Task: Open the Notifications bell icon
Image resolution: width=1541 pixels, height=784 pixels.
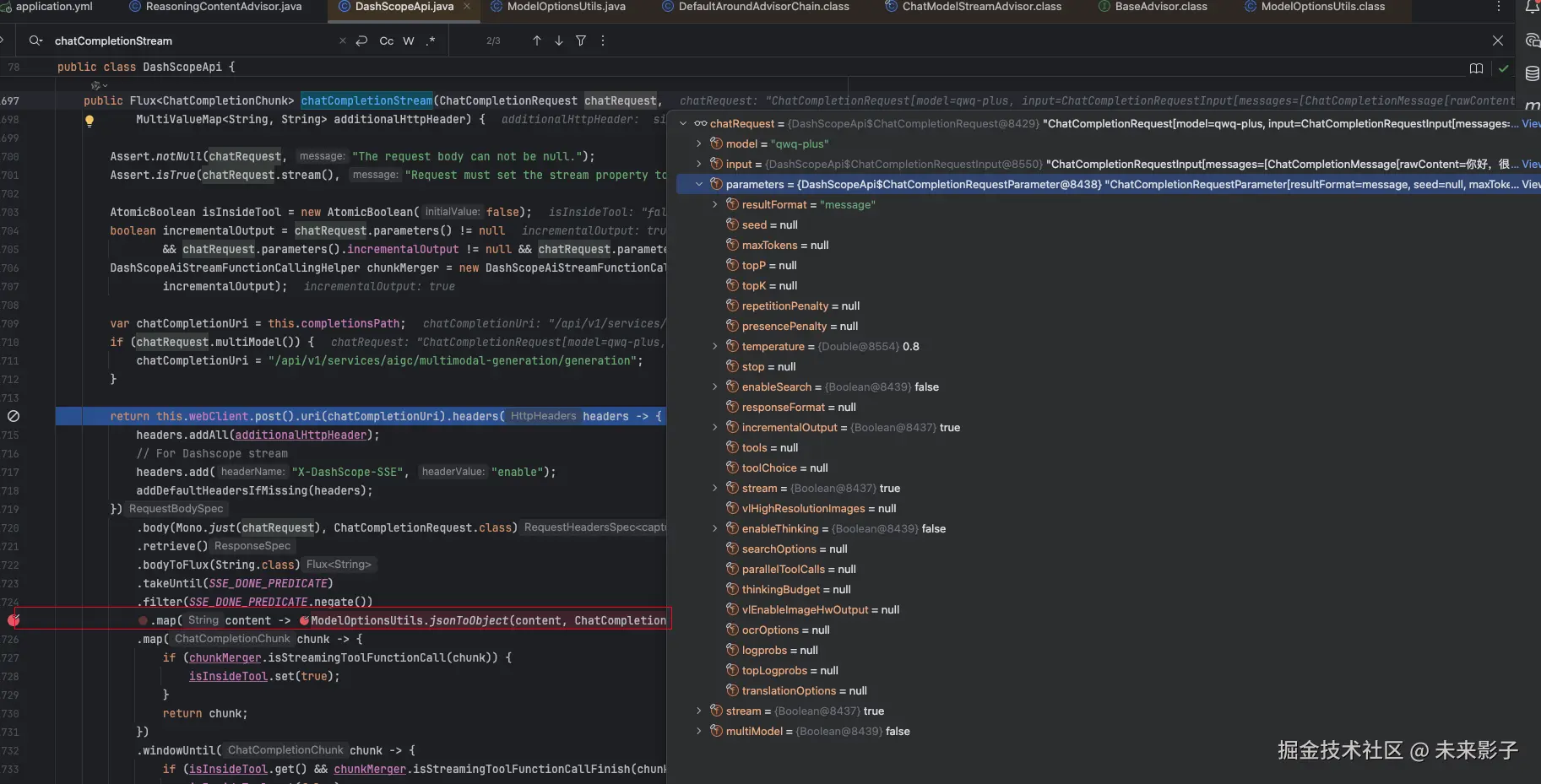Action: tap(1532, 8)
